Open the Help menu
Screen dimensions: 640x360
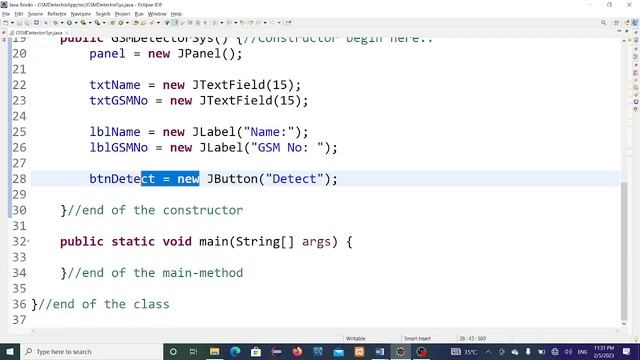point(176,14)
